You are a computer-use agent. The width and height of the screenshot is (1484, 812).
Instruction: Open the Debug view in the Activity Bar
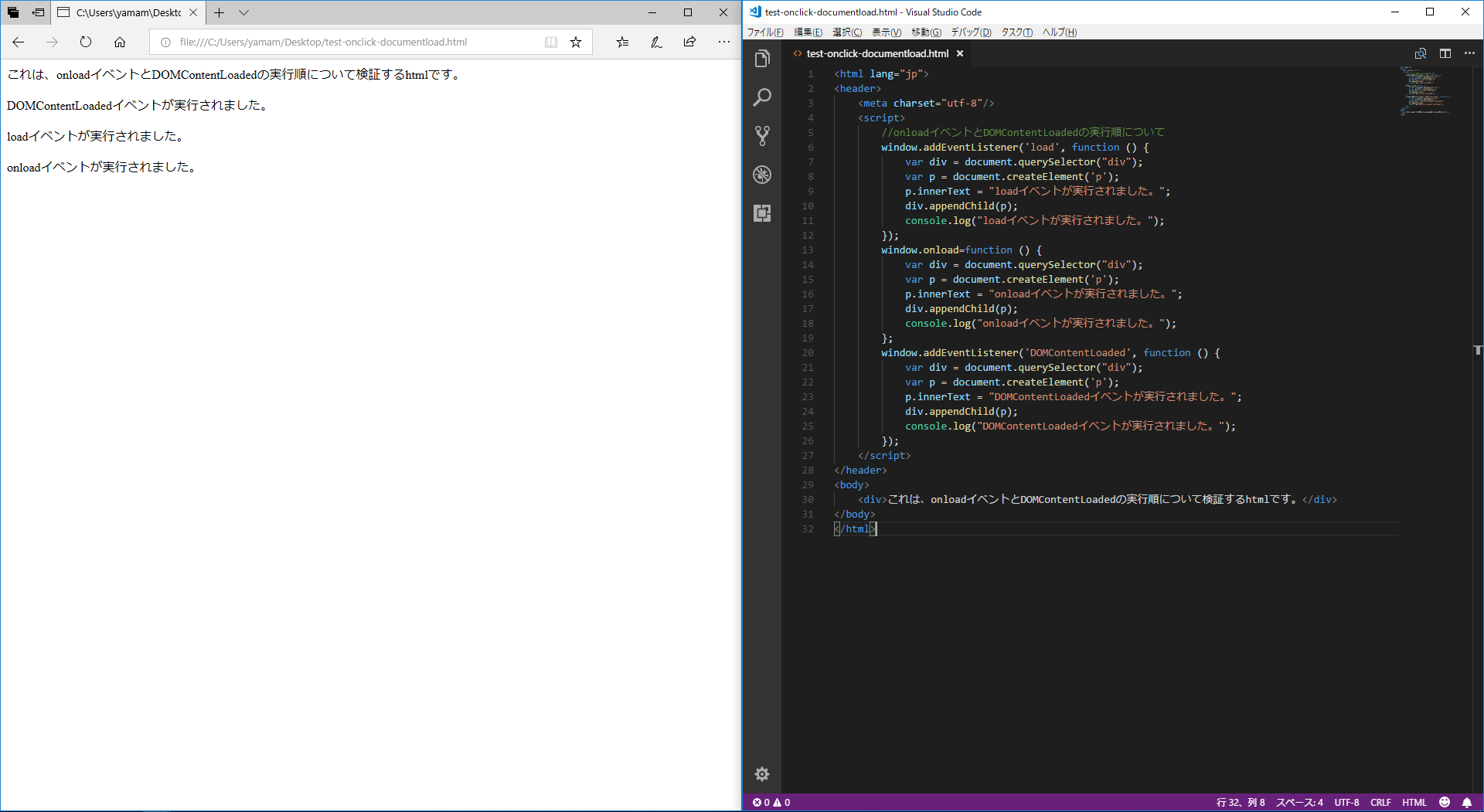click(762, 175)
